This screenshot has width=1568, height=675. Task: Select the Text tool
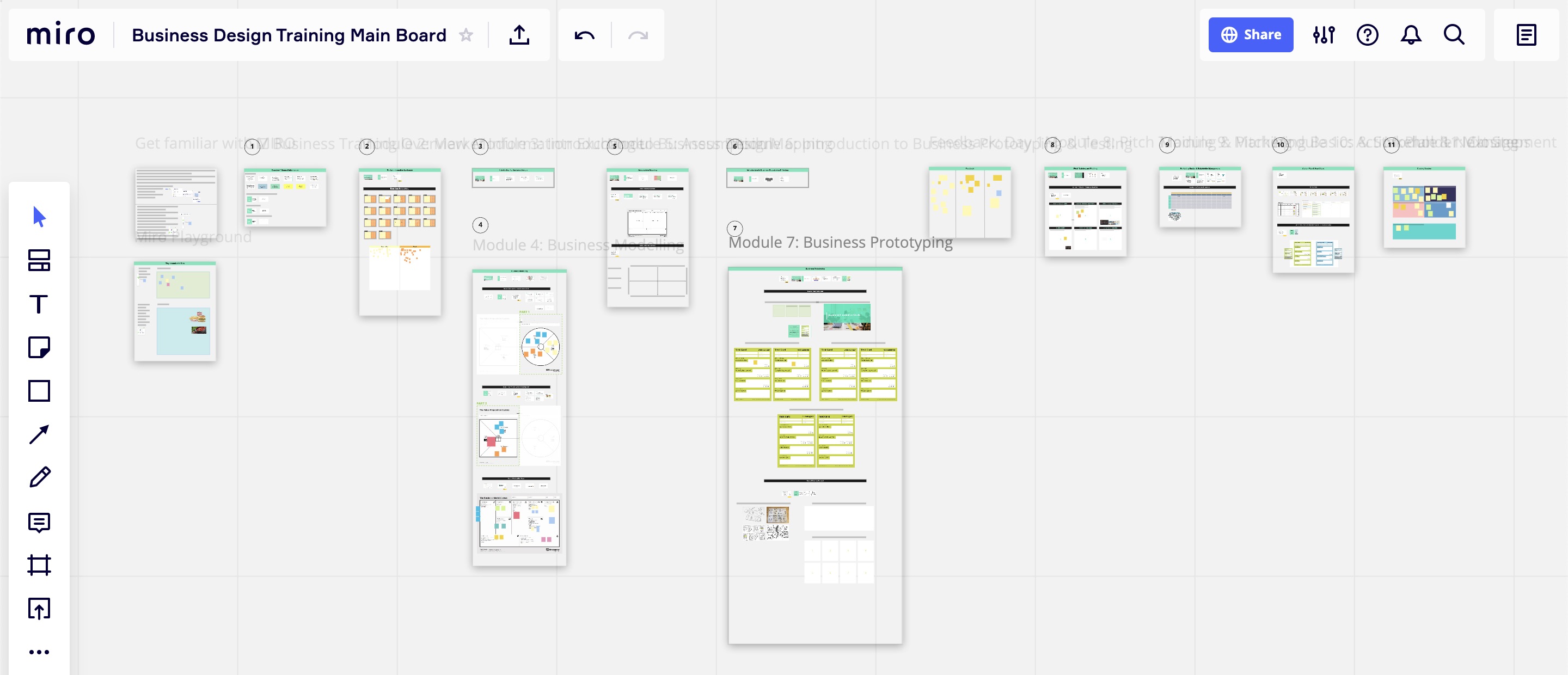coord(39,304)
